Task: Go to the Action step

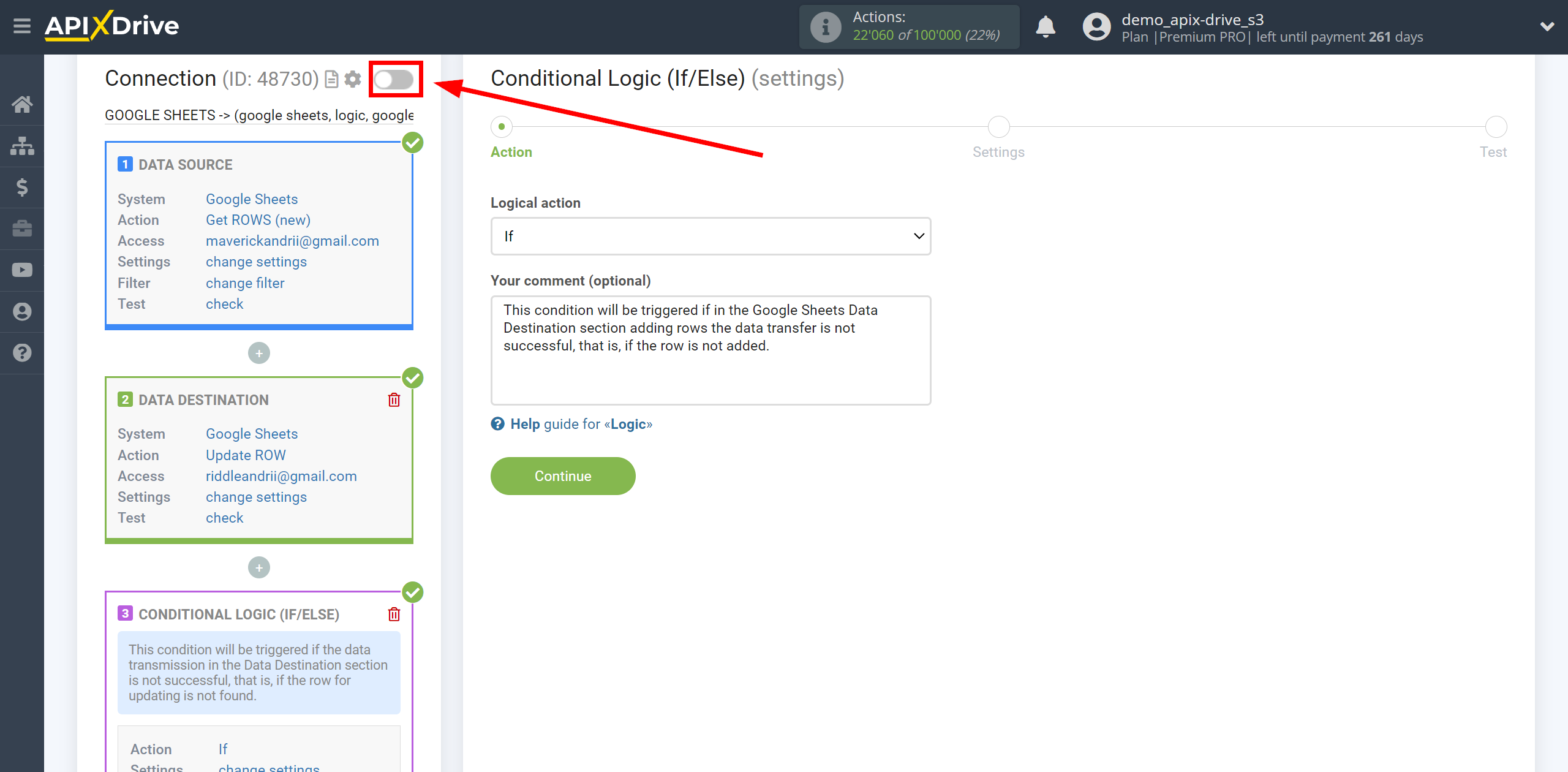Action: (x=502, y=127)
